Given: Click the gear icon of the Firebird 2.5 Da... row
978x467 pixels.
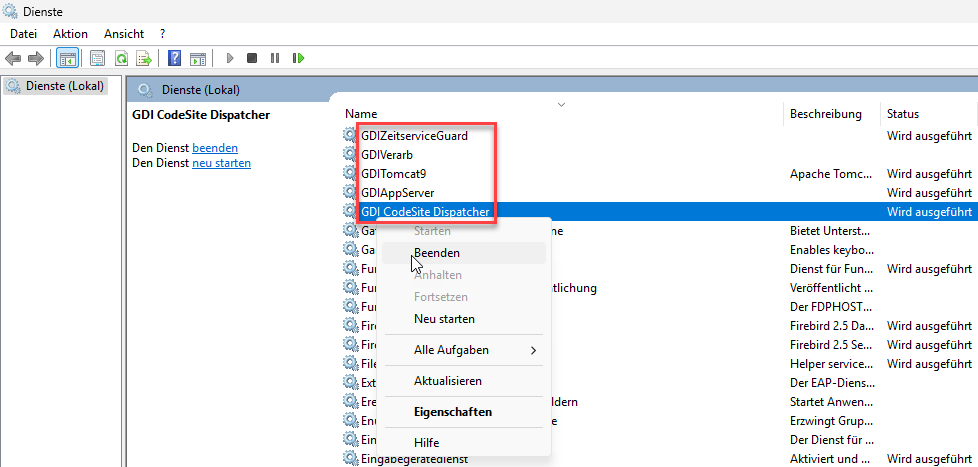Looking at the screenshot, I should tap(351, 325).
